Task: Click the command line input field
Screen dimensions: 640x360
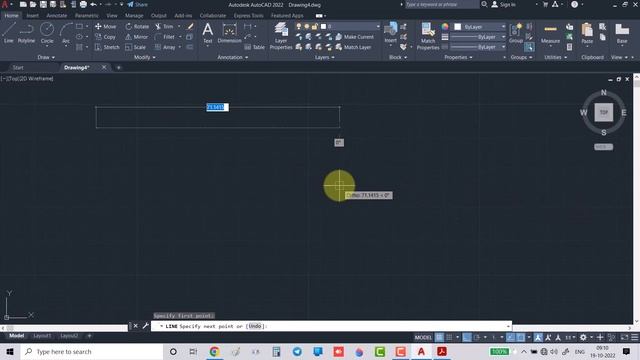Action: pyautogui.click(x=331, y=326)
